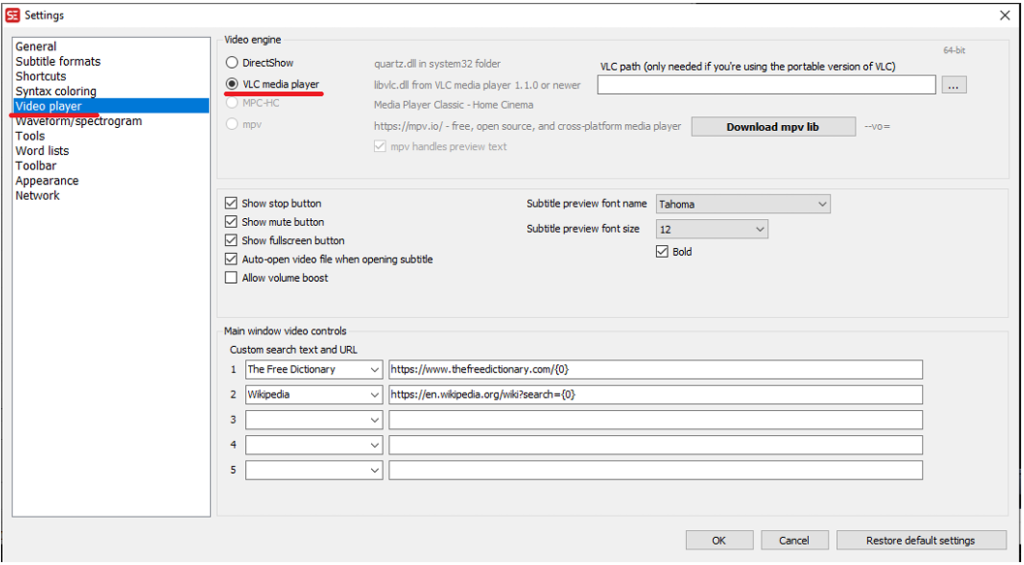The image size is (1024, 565).
Task: Open the General settings section
Action: [x=36, y=46]
